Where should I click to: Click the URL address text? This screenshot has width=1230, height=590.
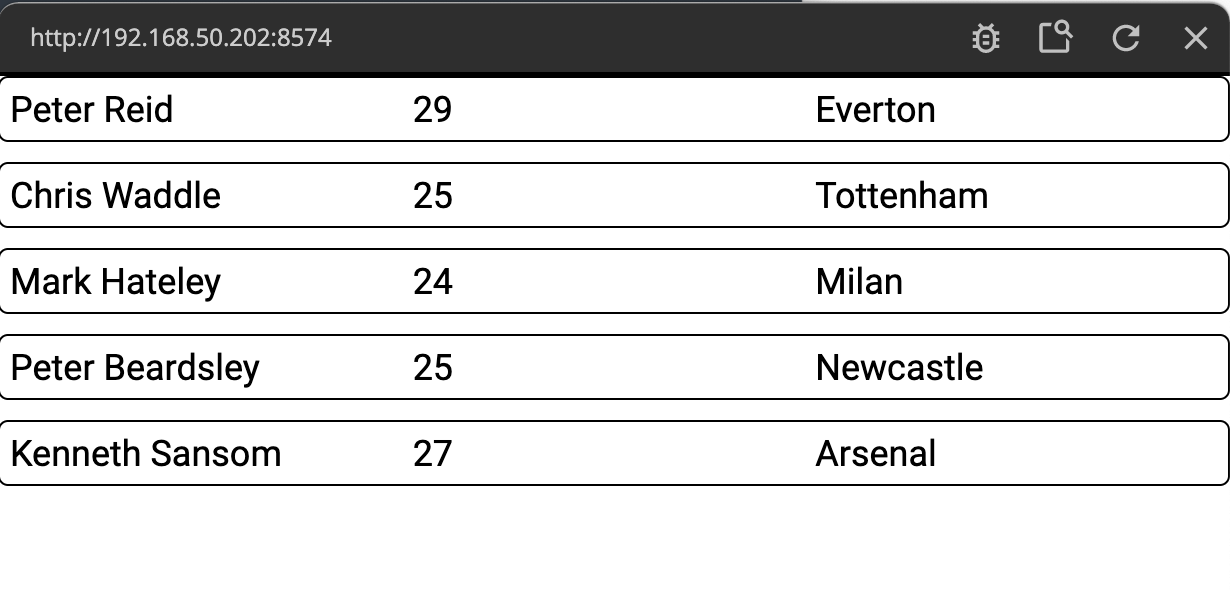click(x=181, y=38)
